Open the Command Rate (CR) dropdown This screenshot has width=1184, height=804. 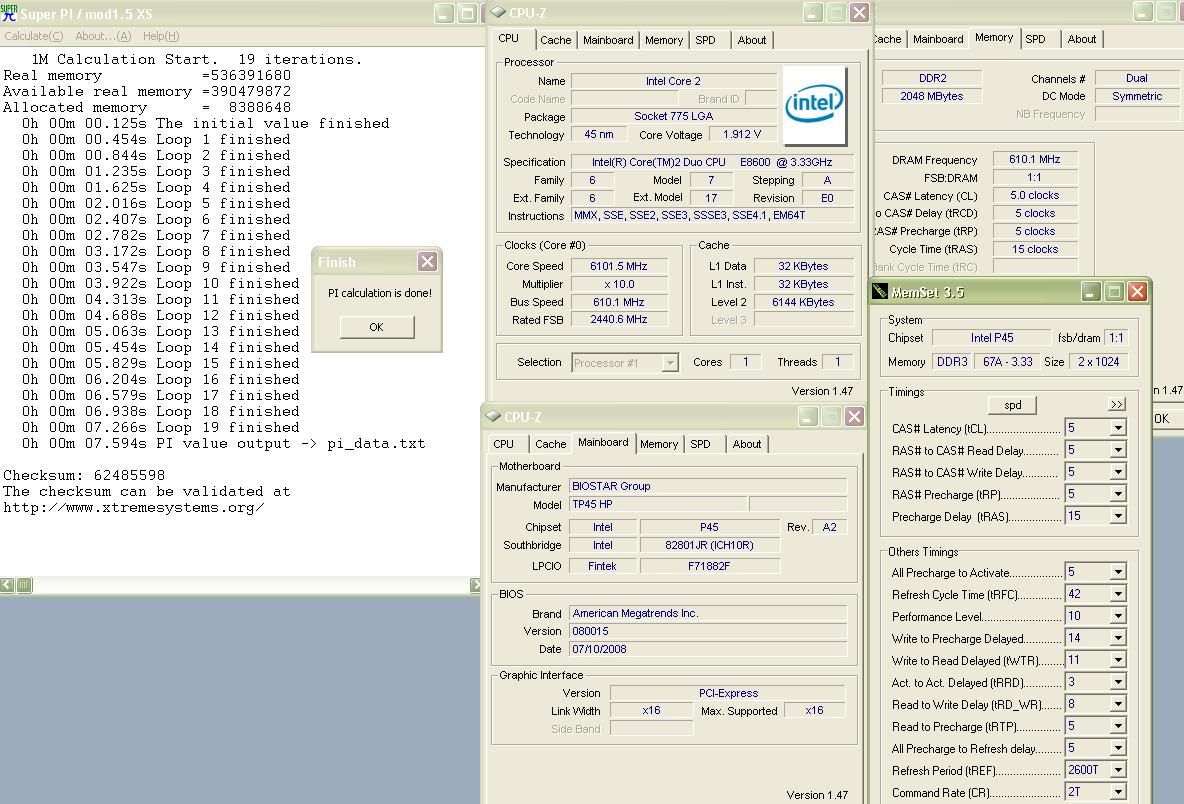point(1118,793)
